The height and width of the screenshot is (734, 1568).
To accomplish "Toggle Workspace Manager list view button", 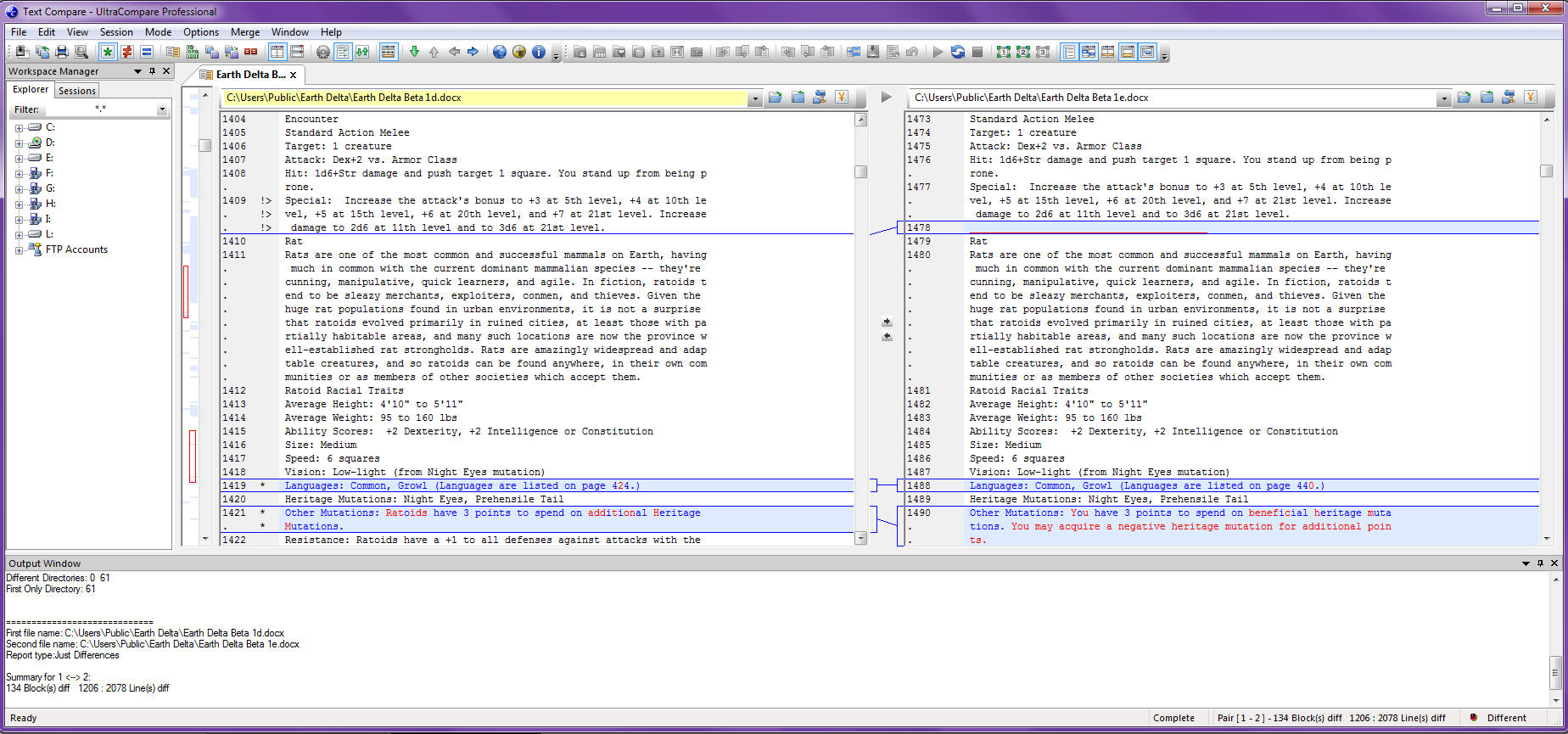I will click(1068, 53).
